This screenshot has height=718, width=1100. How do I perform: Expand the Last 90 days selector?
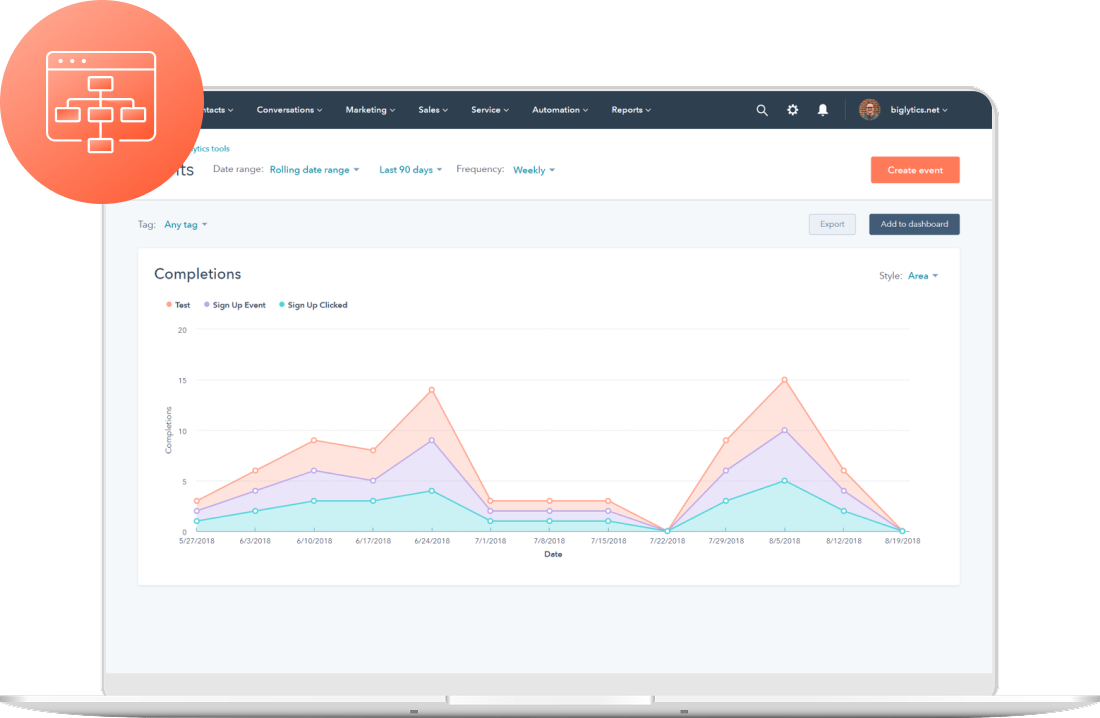pos(410,169)
